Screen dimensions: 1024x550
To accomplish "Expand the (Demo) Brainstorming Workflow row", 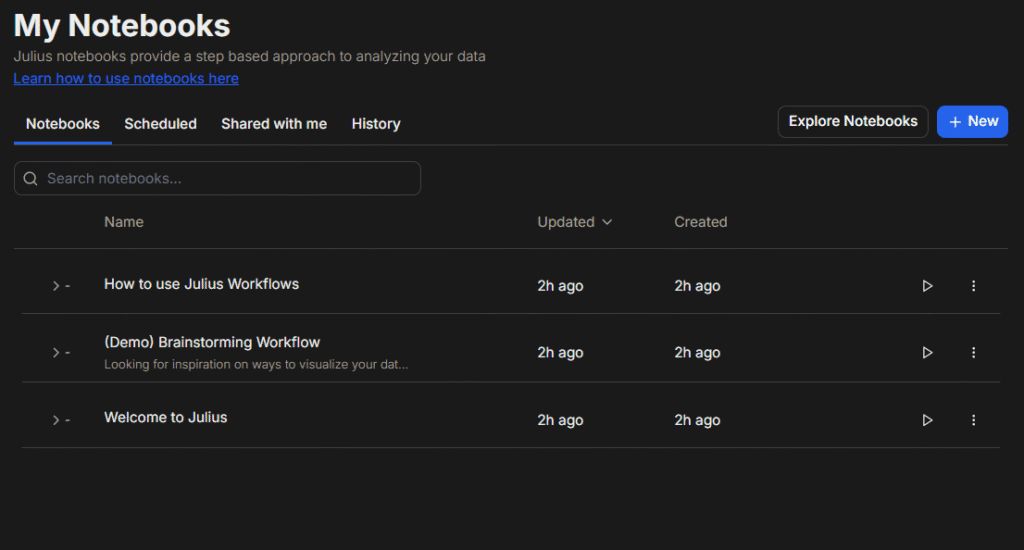I will 56,353.
